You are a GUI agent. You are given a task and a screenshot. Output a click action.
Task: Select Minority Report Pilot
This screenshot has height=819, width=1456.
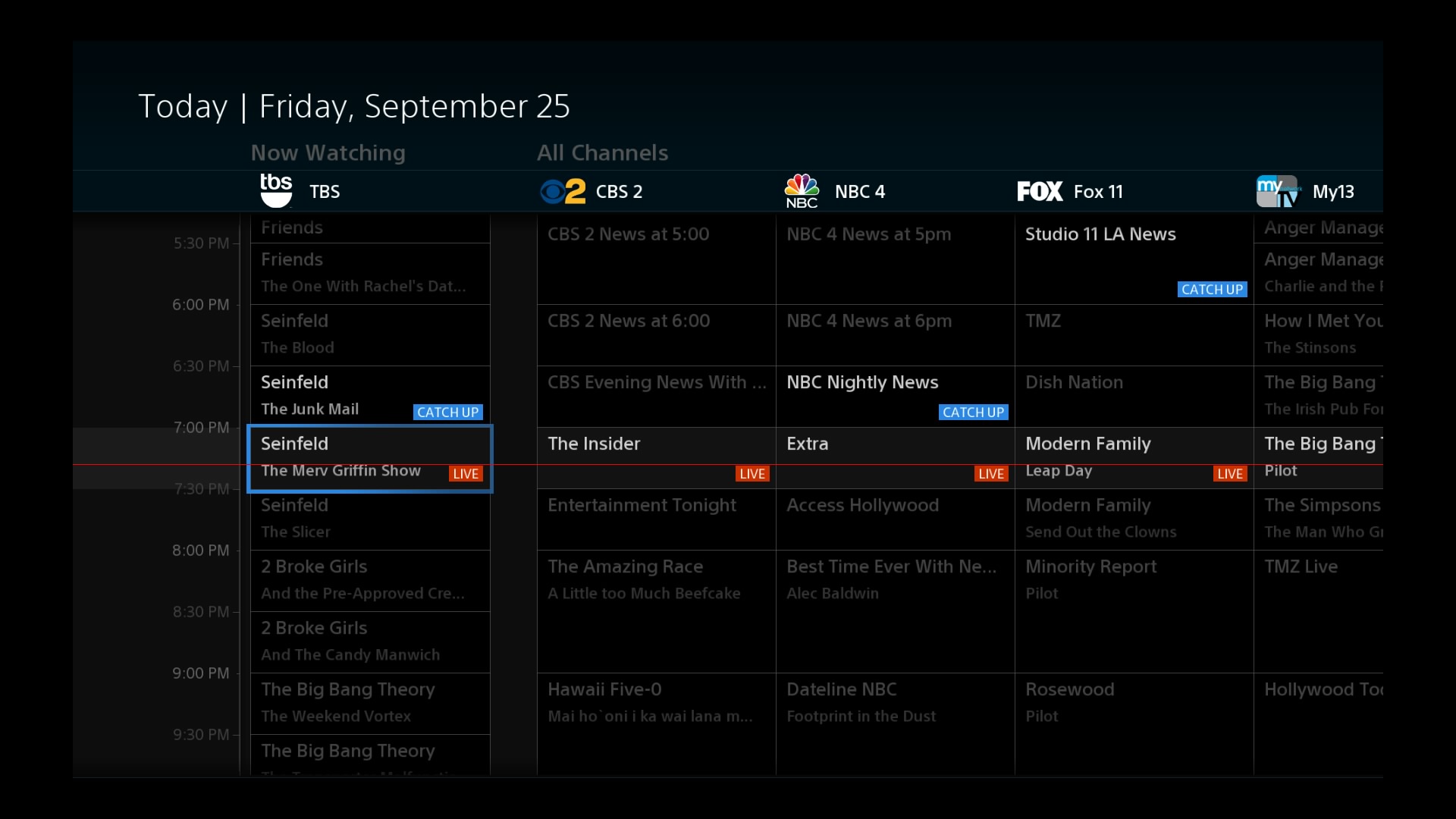[1134, 611]
